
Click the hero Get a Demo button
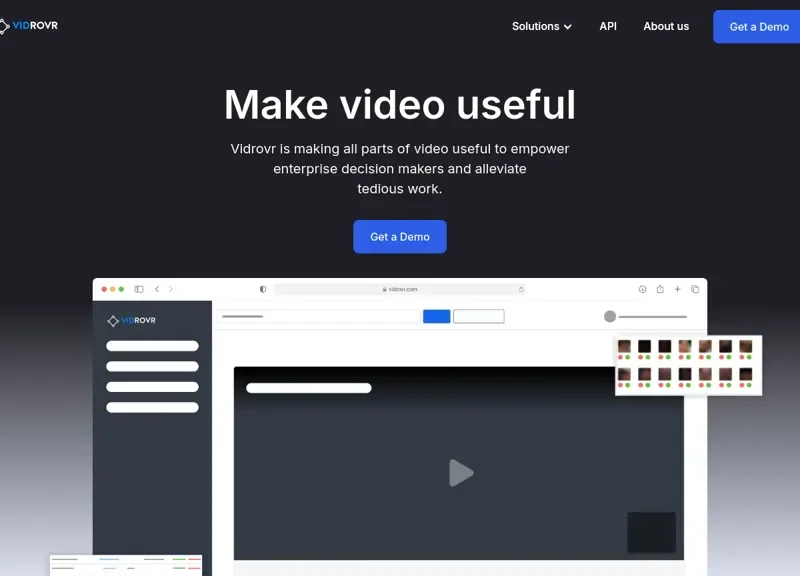pyautogui.click(x=400, y=236)
